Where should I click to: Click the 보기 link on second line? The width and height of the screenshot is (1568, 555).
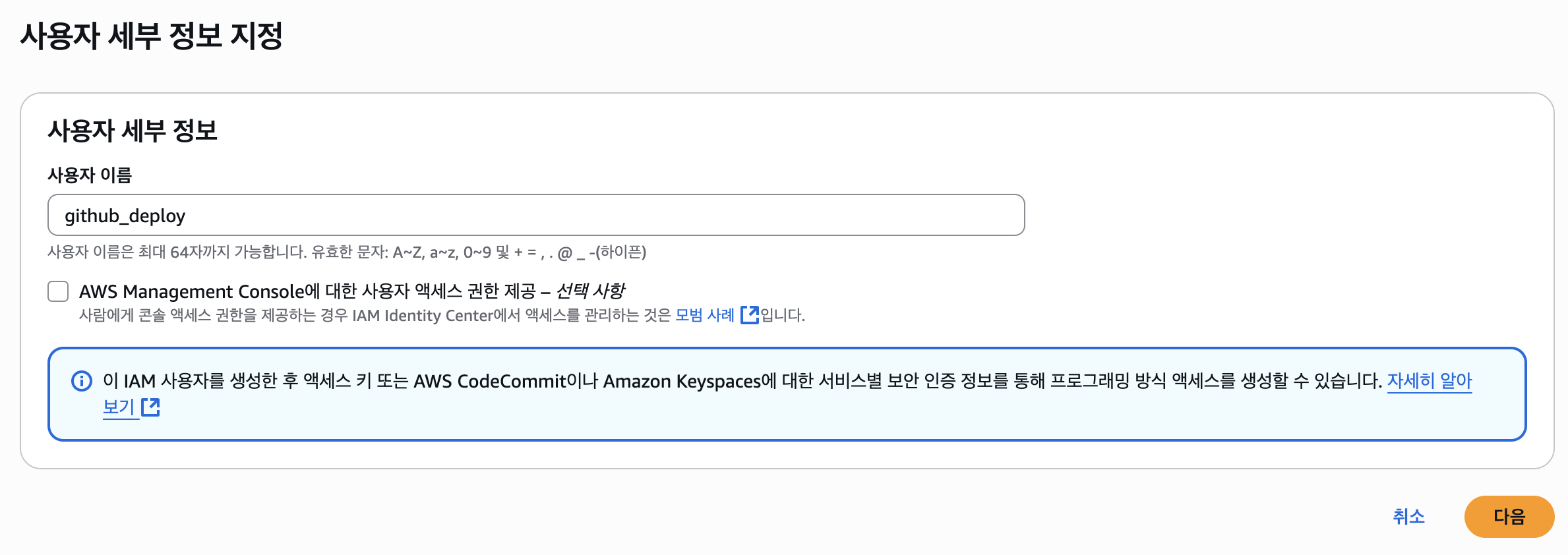119,407
